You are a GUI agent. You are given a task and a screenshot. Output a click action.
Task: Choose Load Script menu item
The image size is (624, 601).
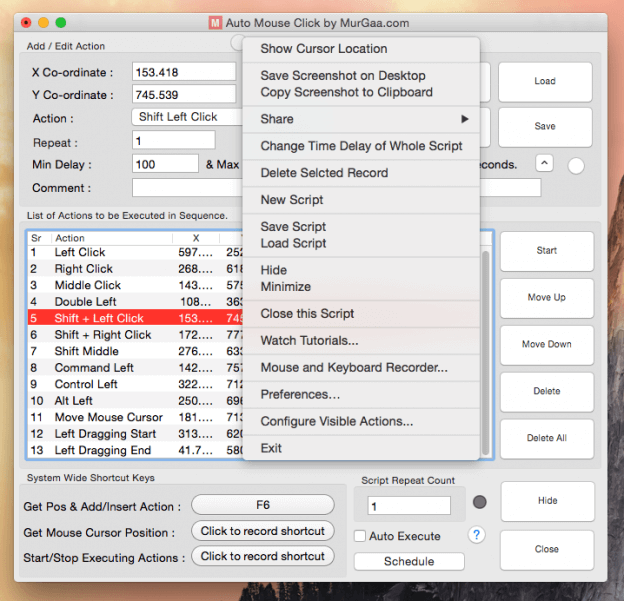(361, 243)
